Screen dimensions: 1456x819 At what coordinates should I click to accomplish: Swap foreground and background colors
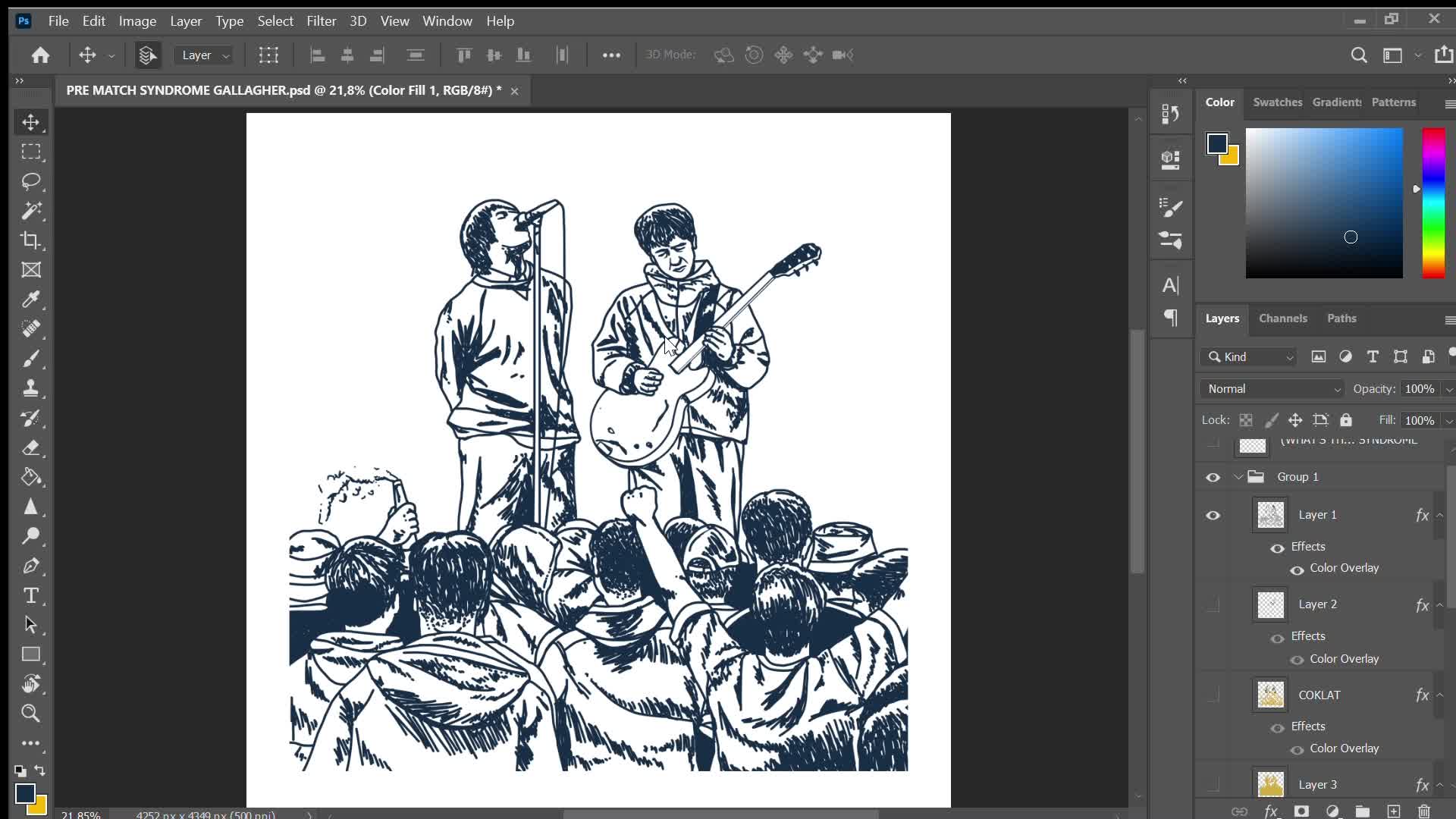(x=40, y=770)
